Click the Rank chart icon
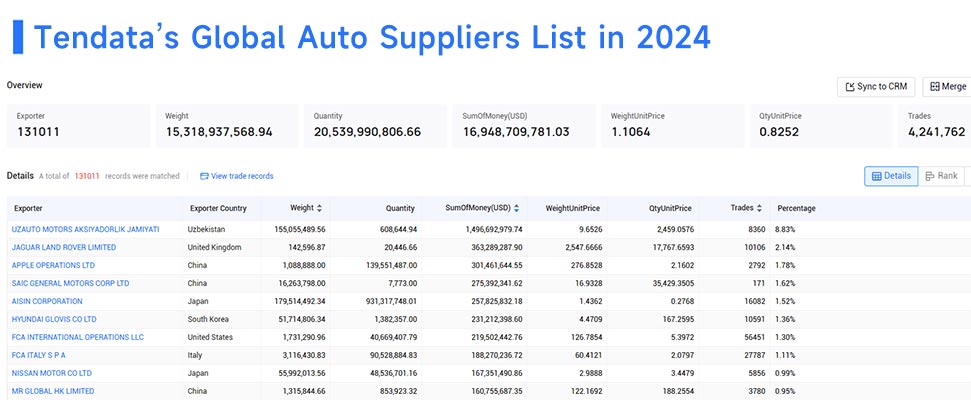This screenshot has width=971, height=410. [930, 176]
